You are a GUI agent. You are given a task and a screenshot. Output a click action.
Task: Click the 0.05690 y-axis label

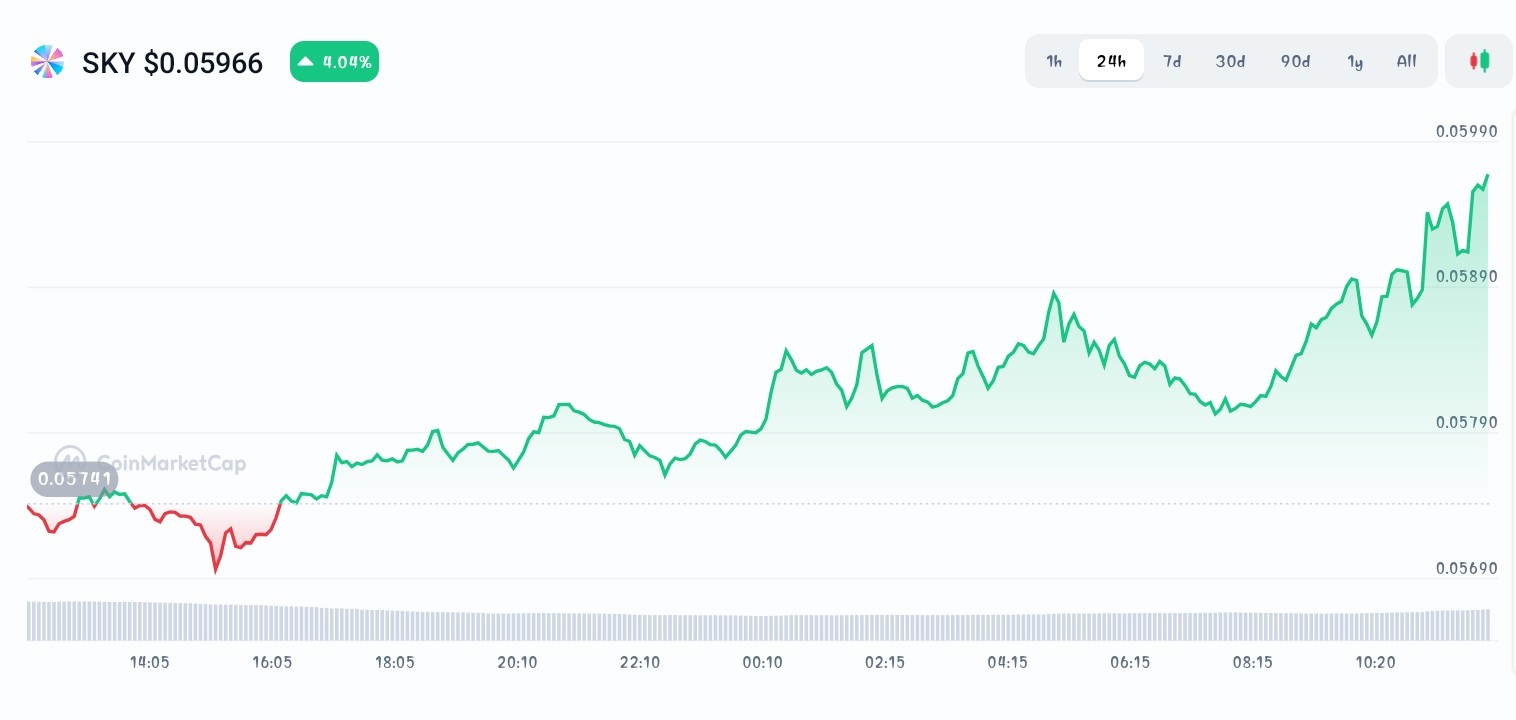click(x=1467, y=568)
